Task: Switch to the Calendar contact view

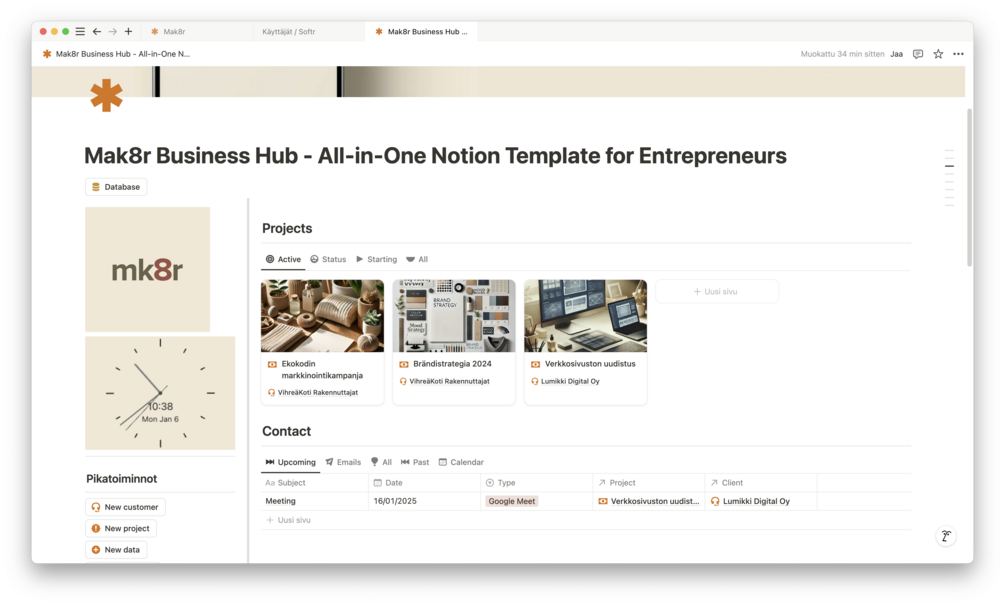Action: (461, 462)
